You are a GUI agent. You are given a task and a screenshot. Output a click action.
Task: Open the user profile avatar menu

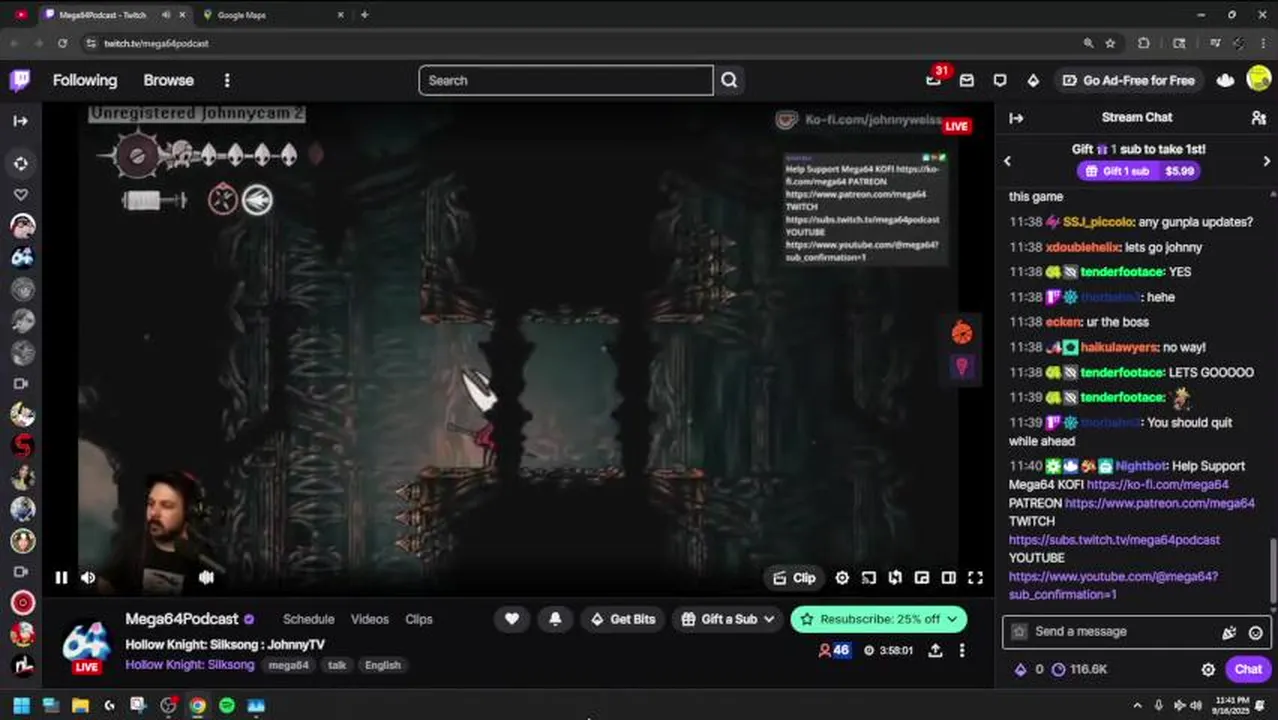tap(1259, 79)
